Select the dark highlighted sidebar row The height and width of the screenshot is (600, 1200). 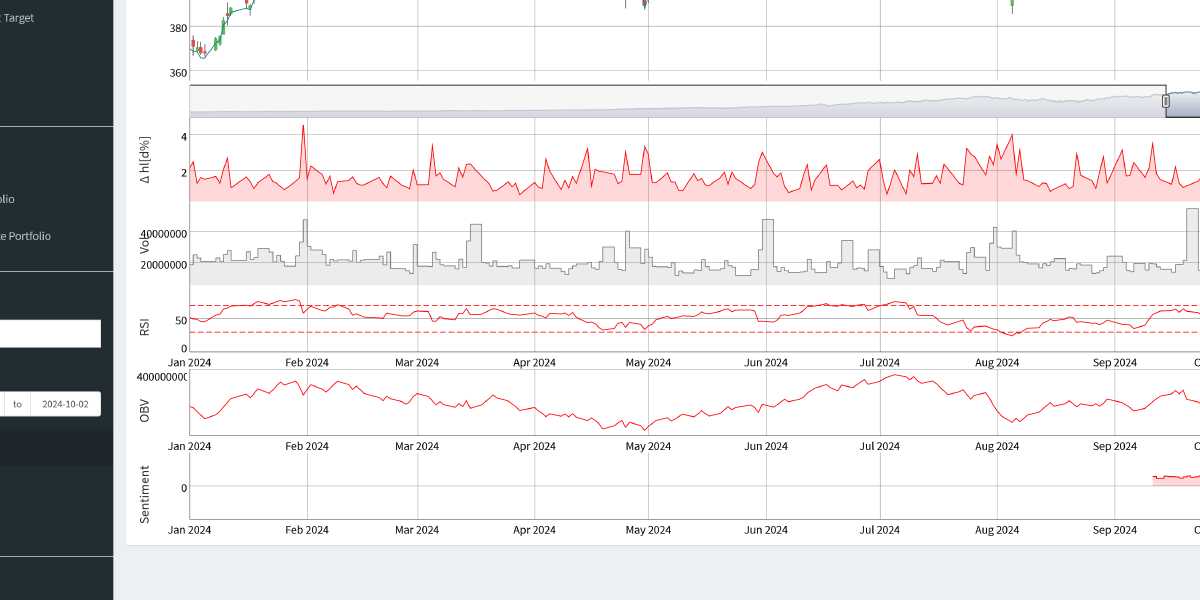[56, 448]
